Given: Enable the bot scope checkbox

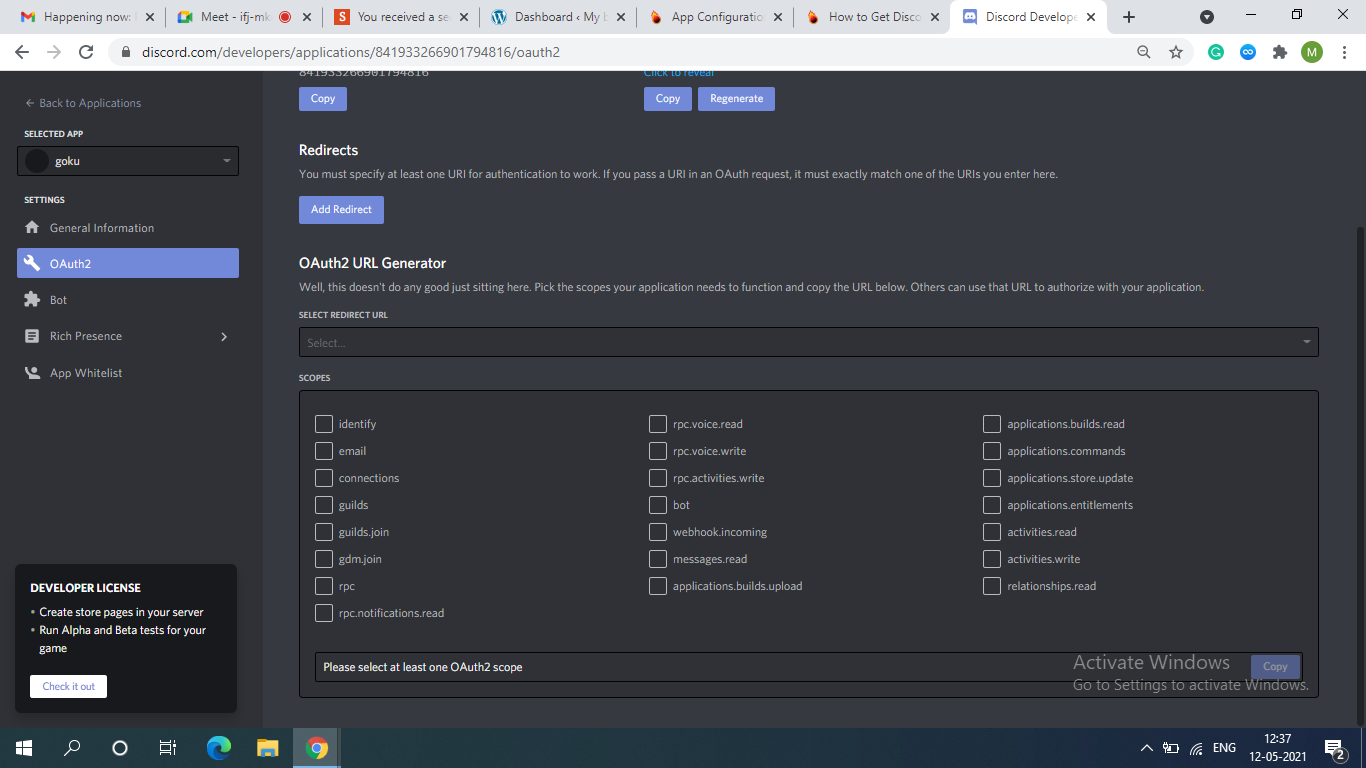Looking at the screenshot, I should pyautogui.click(x=657, y=505).
